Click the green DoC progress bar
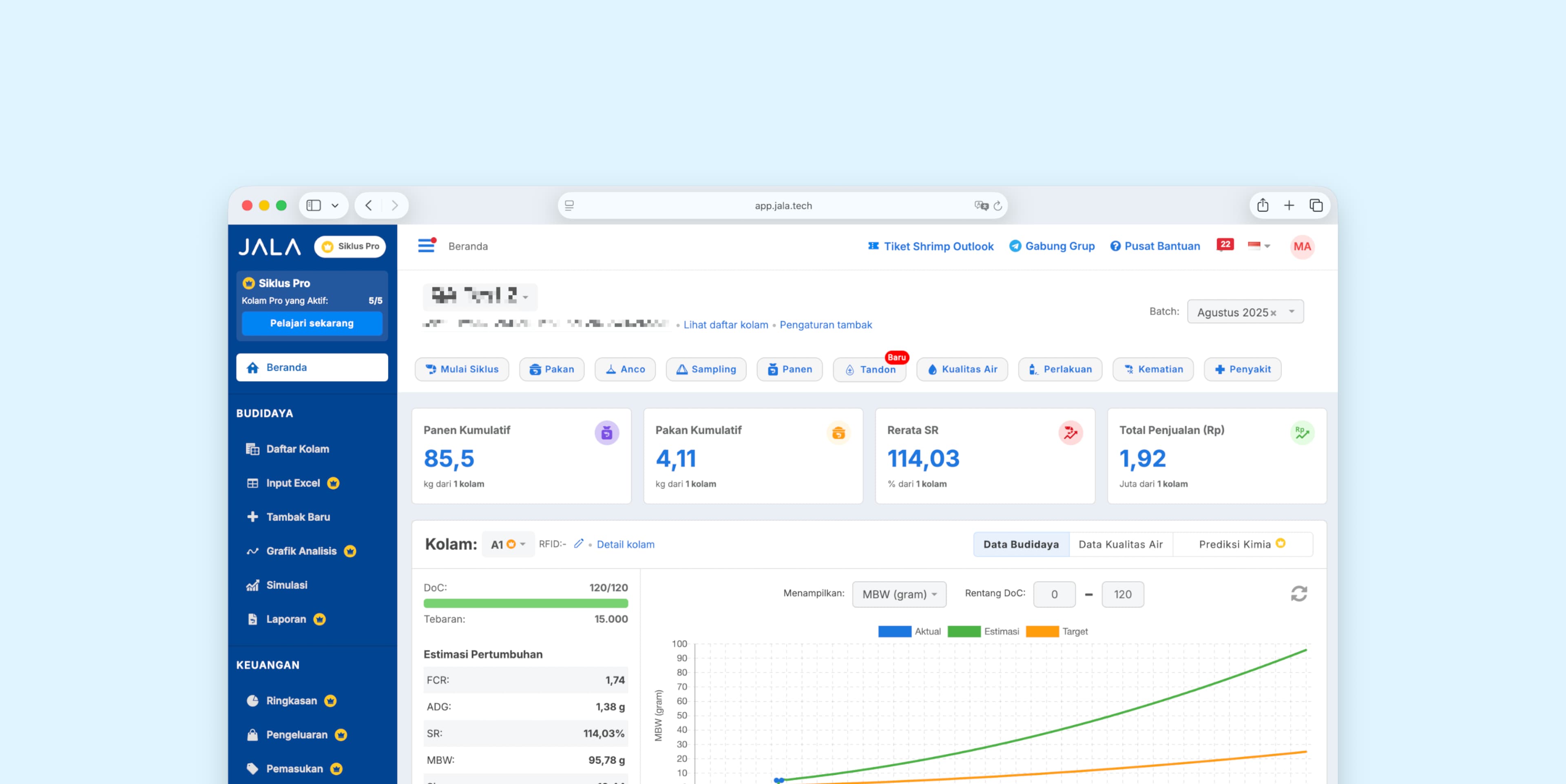Screen dimensions: 1566x784 pyautogui.click(x=526, y=603)
